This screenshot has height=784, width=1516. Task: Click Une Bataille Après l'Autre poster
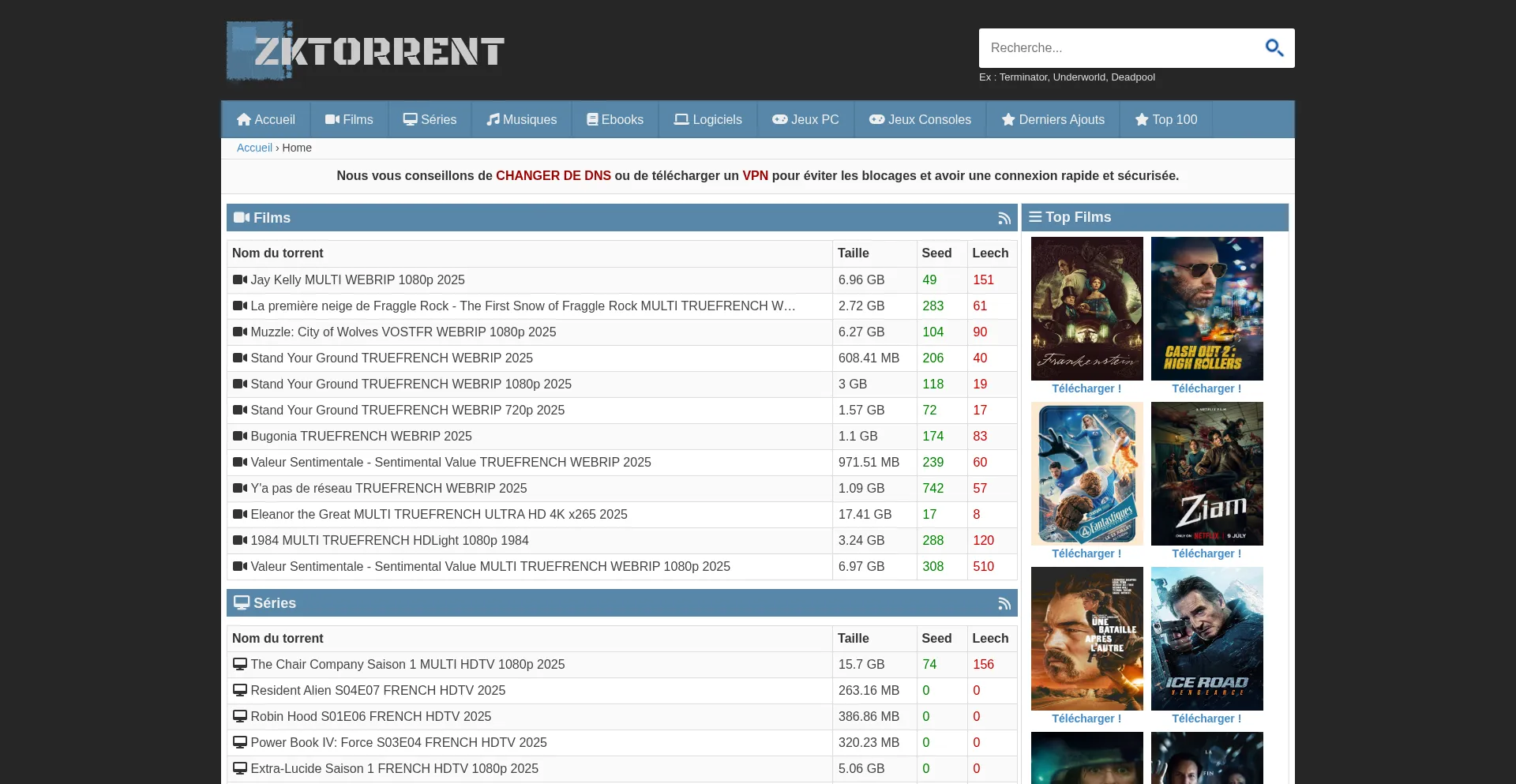(x=1087, y=639)
